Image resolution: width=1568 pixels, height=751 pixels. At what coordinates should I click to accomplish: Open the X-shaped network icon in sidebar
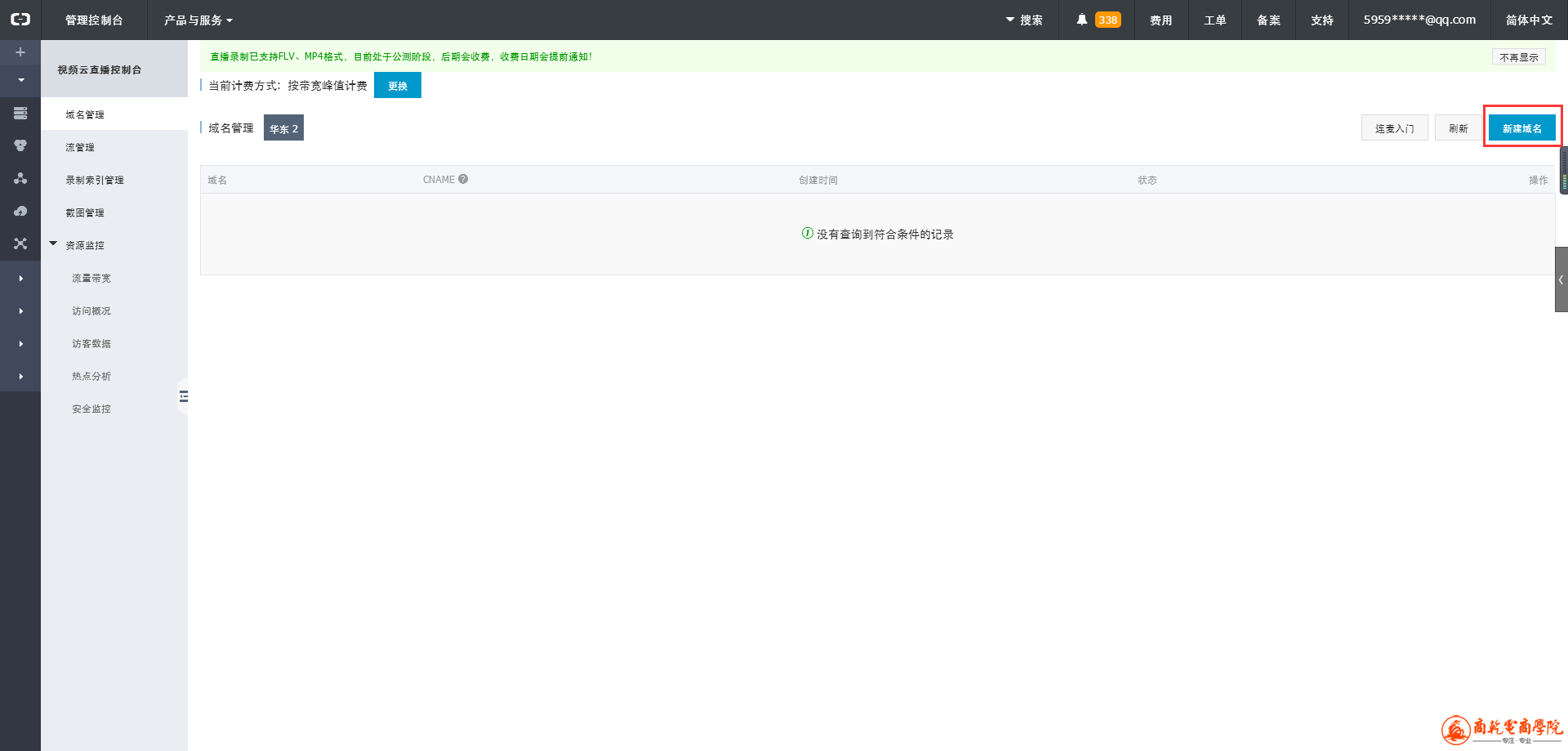pyautogui.click(x=20, y=244)
